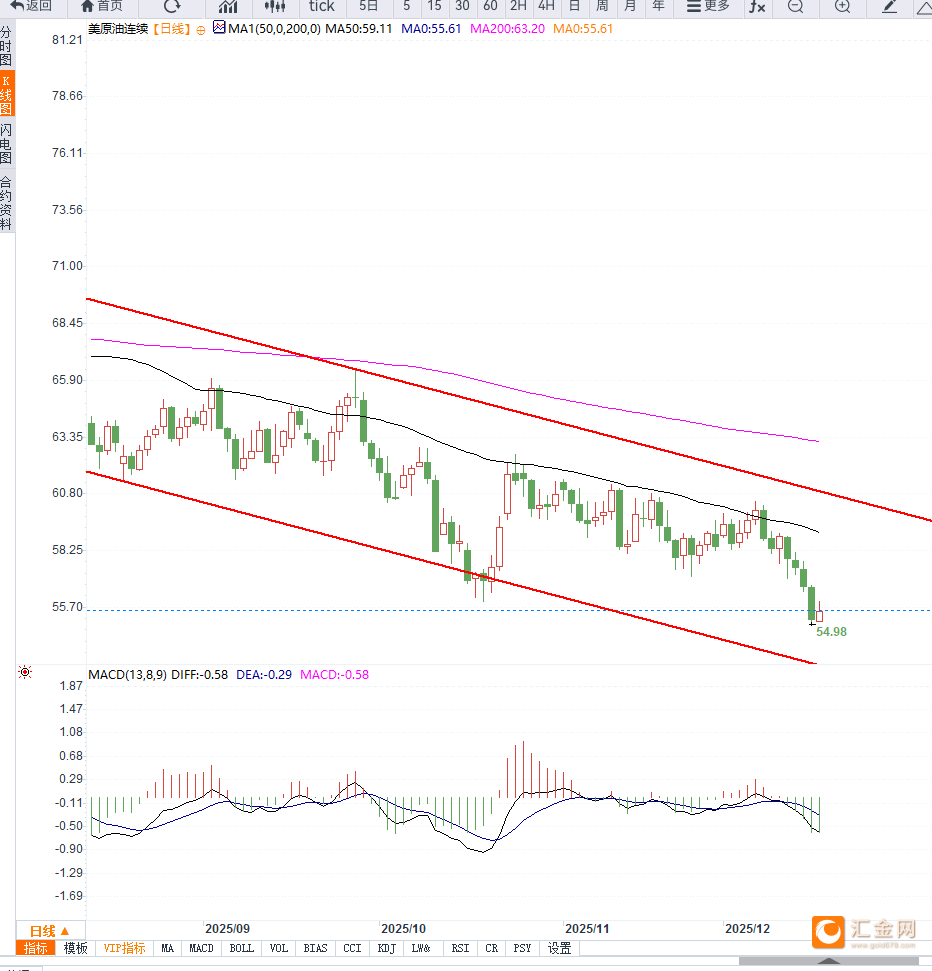Apply the MA indicator
The width and height of the screenshot is (932, 971).
pyautogui.click(x=167, y=948)
